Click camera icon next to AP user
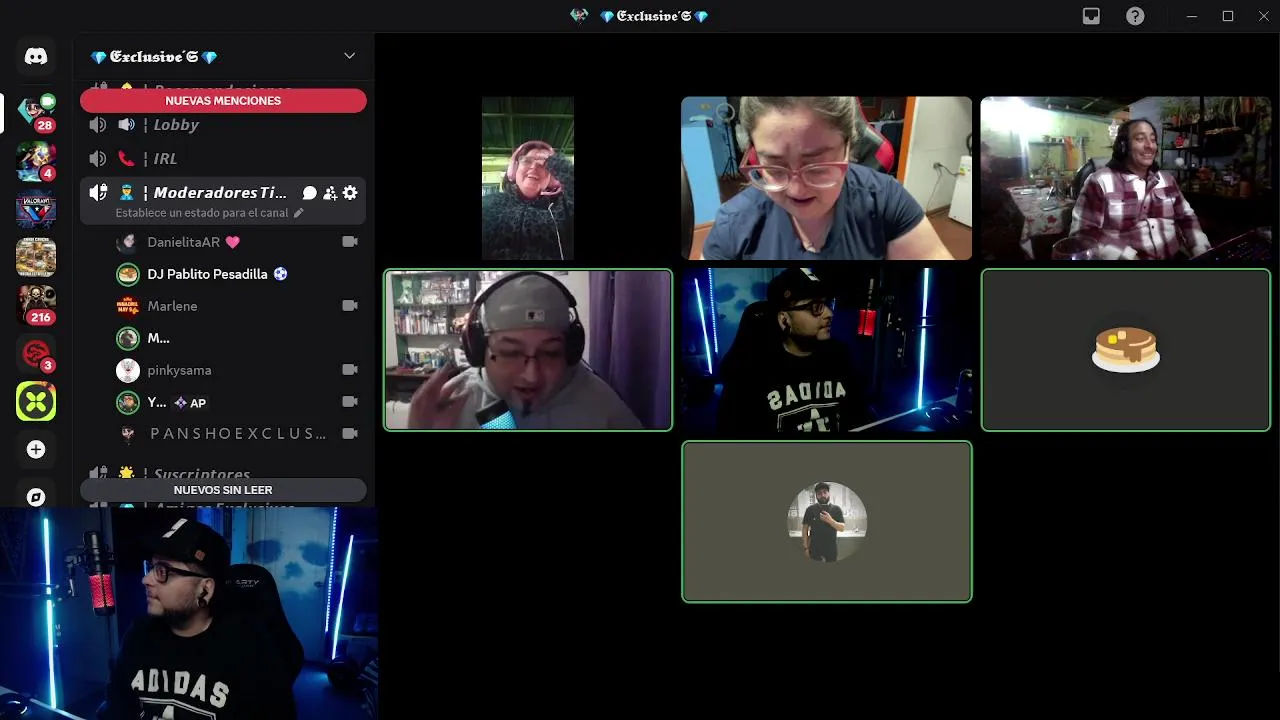 (350, 402)
